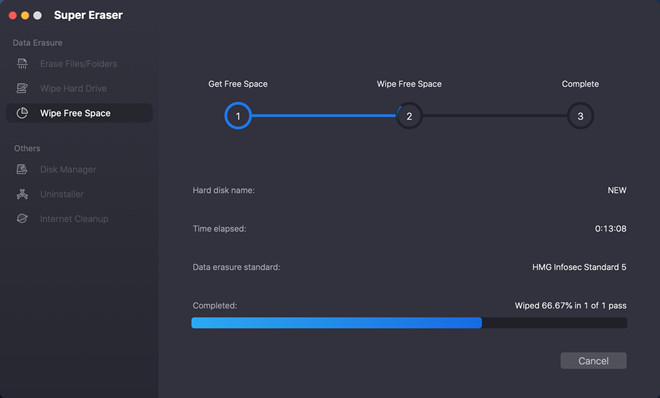Open Disk Manager from sidebar

pos(79,169)
